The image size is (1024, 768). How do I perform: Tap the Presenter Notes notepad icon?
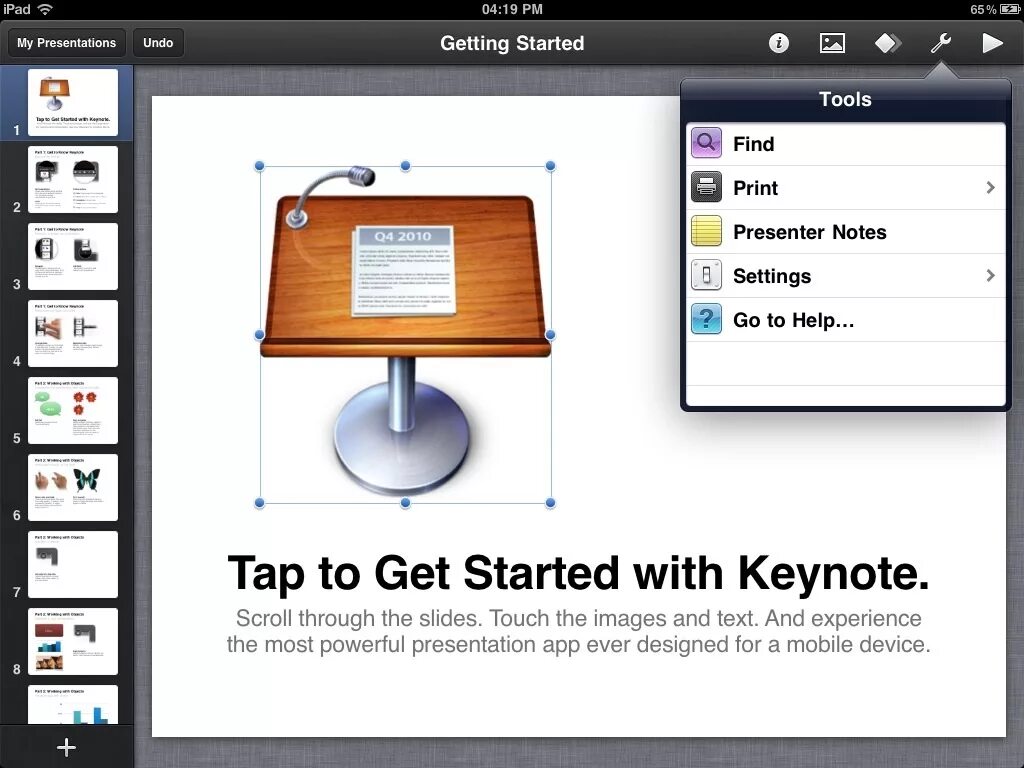[706, 231]
